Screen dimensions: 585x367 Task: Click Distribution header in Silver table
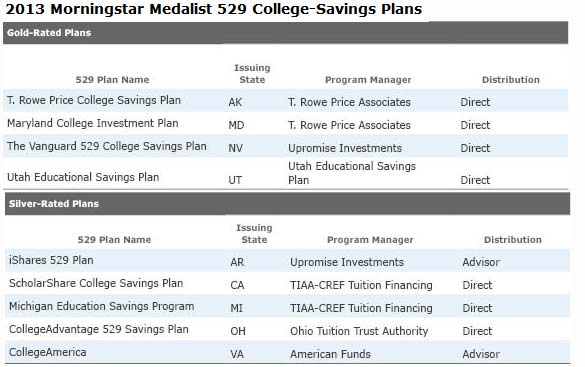tap(513, 240)
